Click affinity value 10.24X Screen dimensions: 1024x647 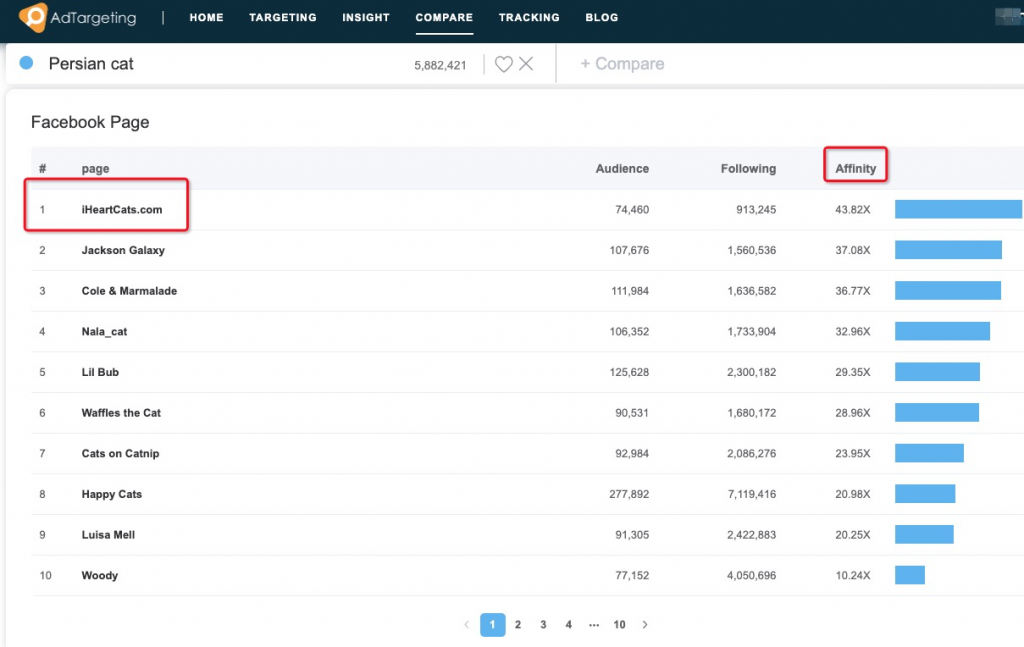pos(853,575)
